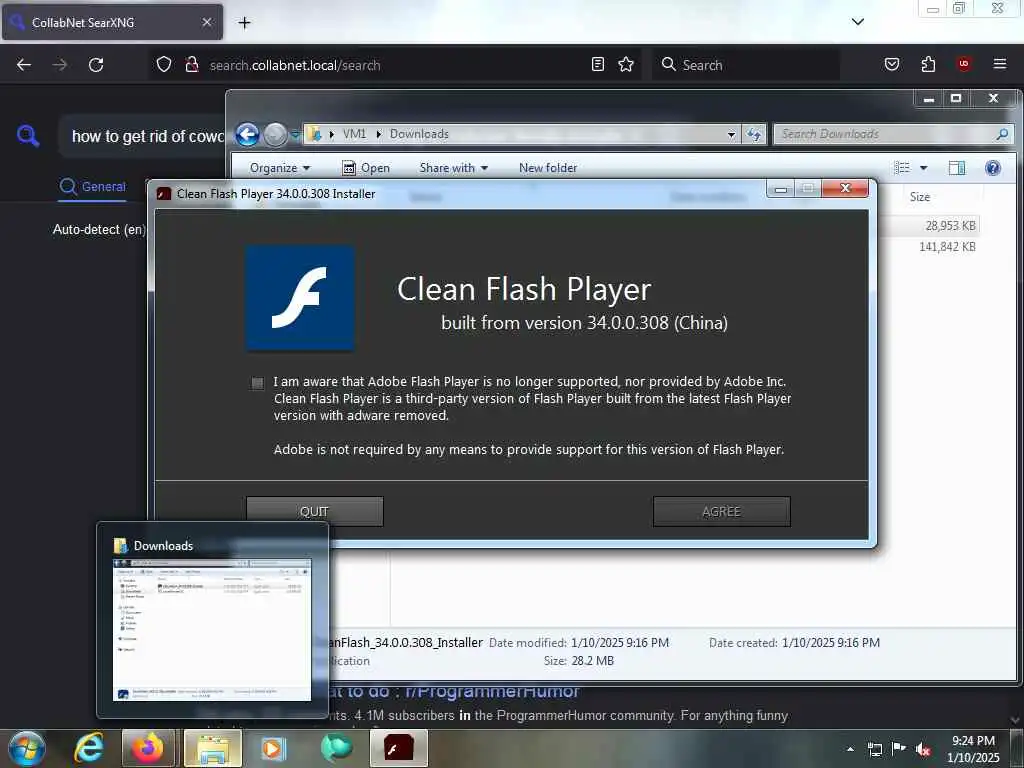1024x768 pixels.
Task: Click the File Explorer taskbar button
Action: 213,748
